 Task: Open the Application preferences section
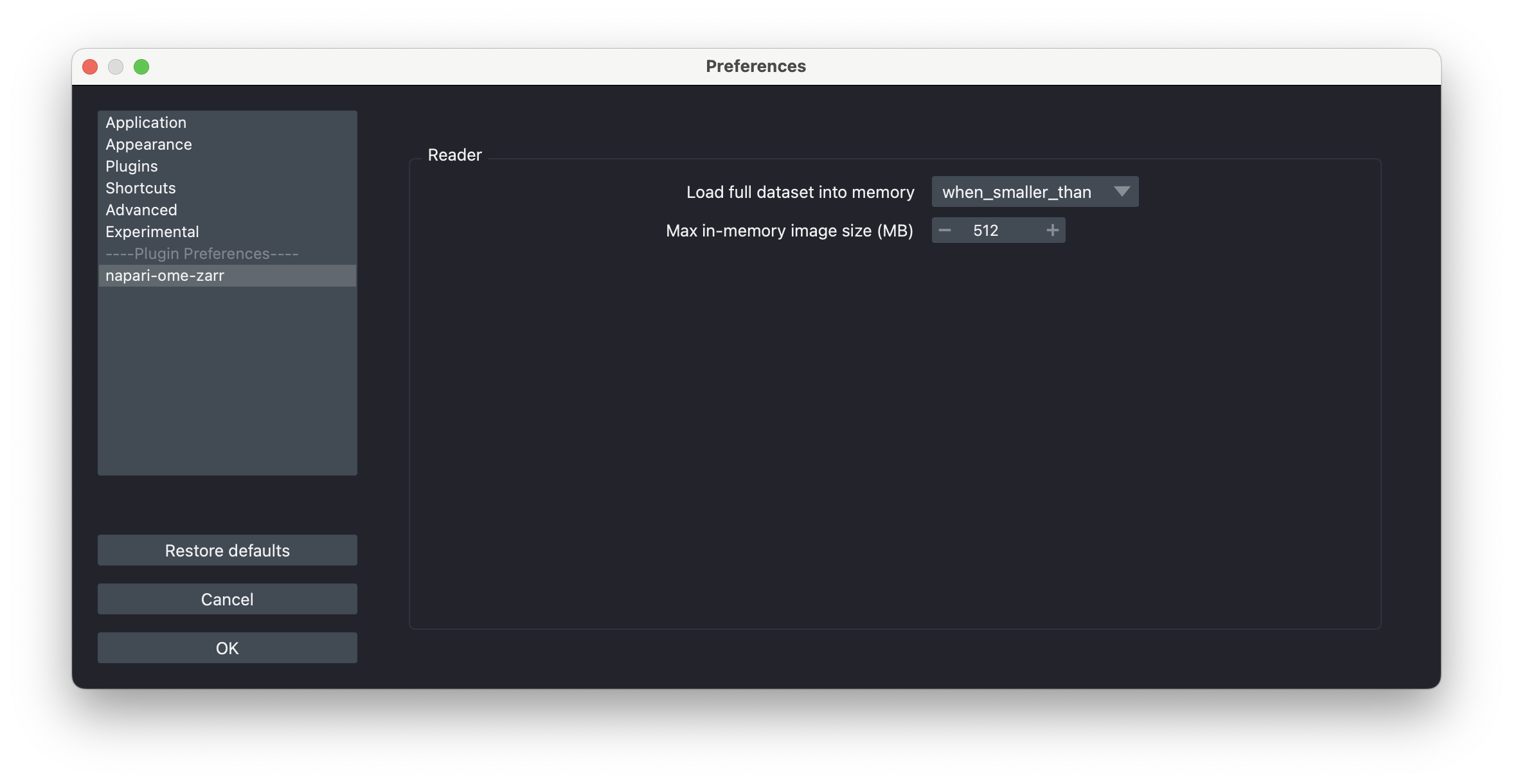pos(227,122)
